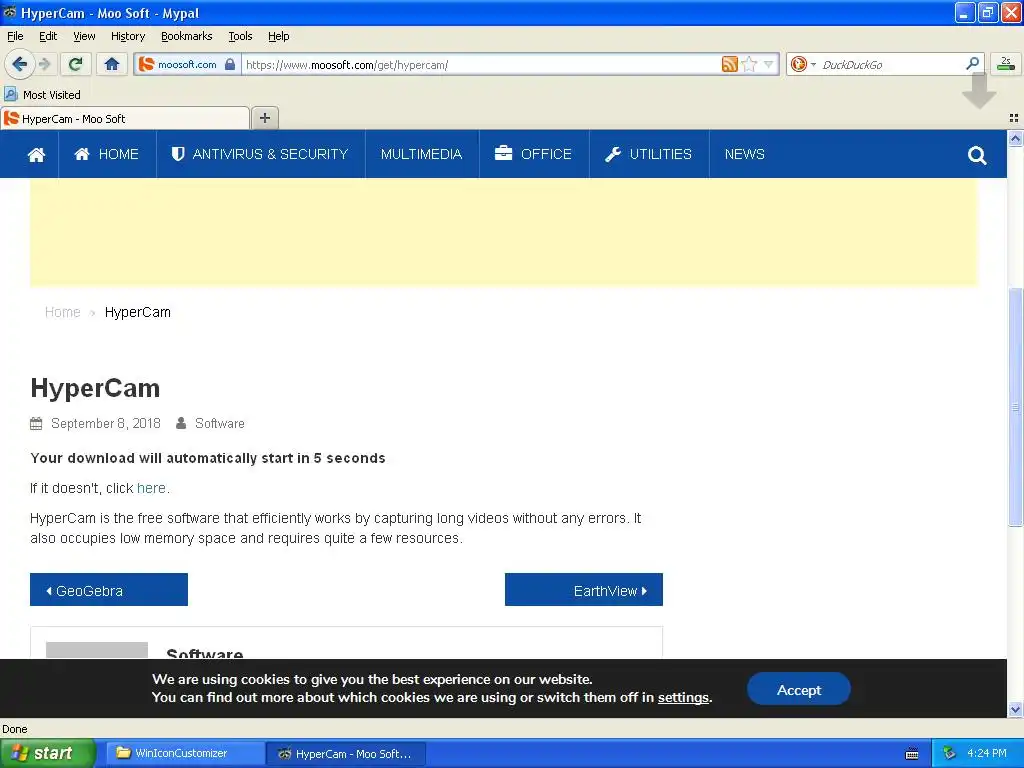Open the Edit menu
This screenshot has width=1024, height=768.
pos(48,36)
